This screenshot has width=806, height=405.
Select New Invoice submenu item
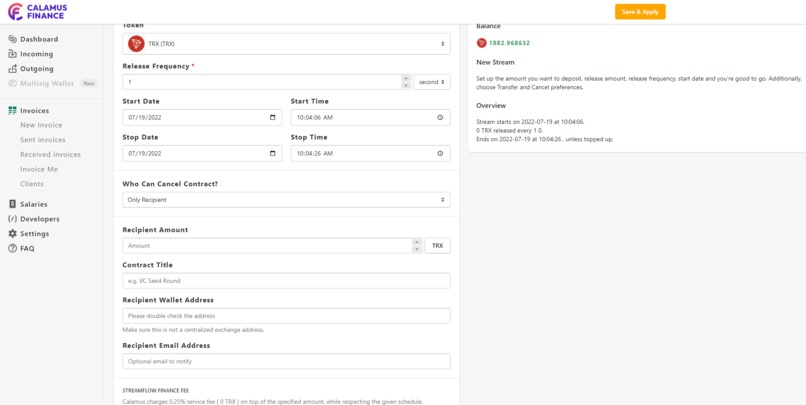pyautogui.click(x=41, y=125)
